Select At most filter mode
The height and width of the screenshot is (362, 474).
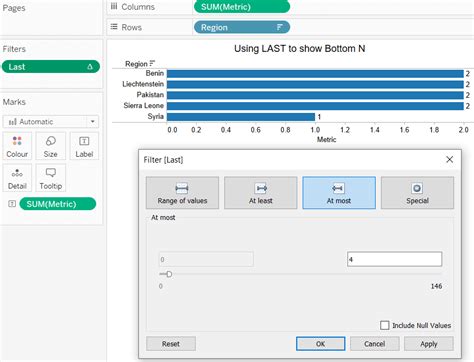[339, 193]
